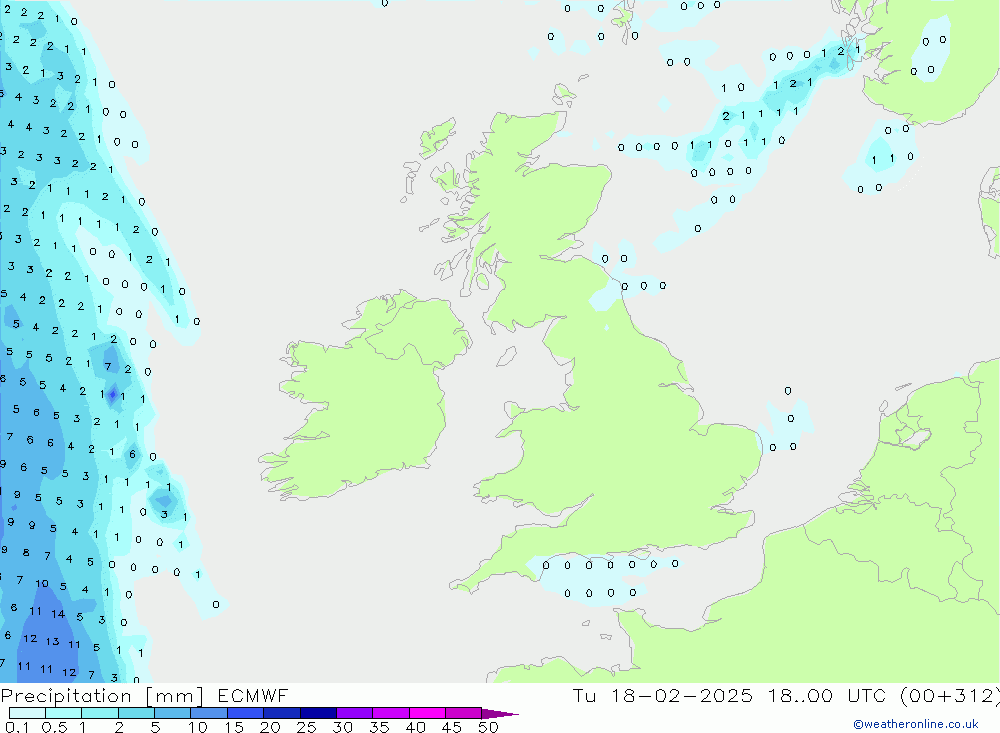Click the '10' precipitation value in the Atlantic
Image resolution: width=1000 pixels, height=733 pixels.
[x=41, y=583]
